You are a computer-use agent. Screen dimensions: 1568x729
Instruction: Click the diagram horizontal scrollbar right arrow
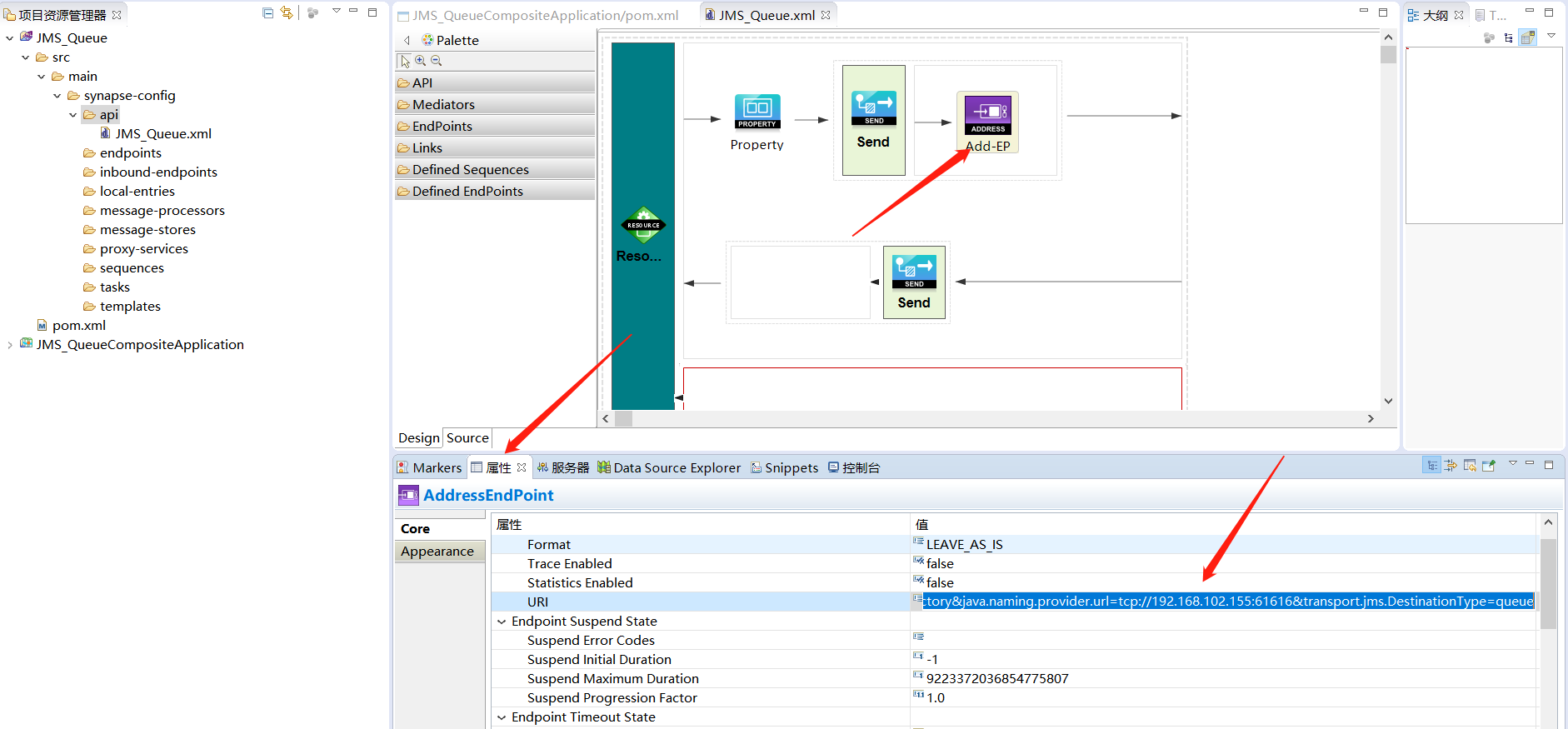point(1371,418)
